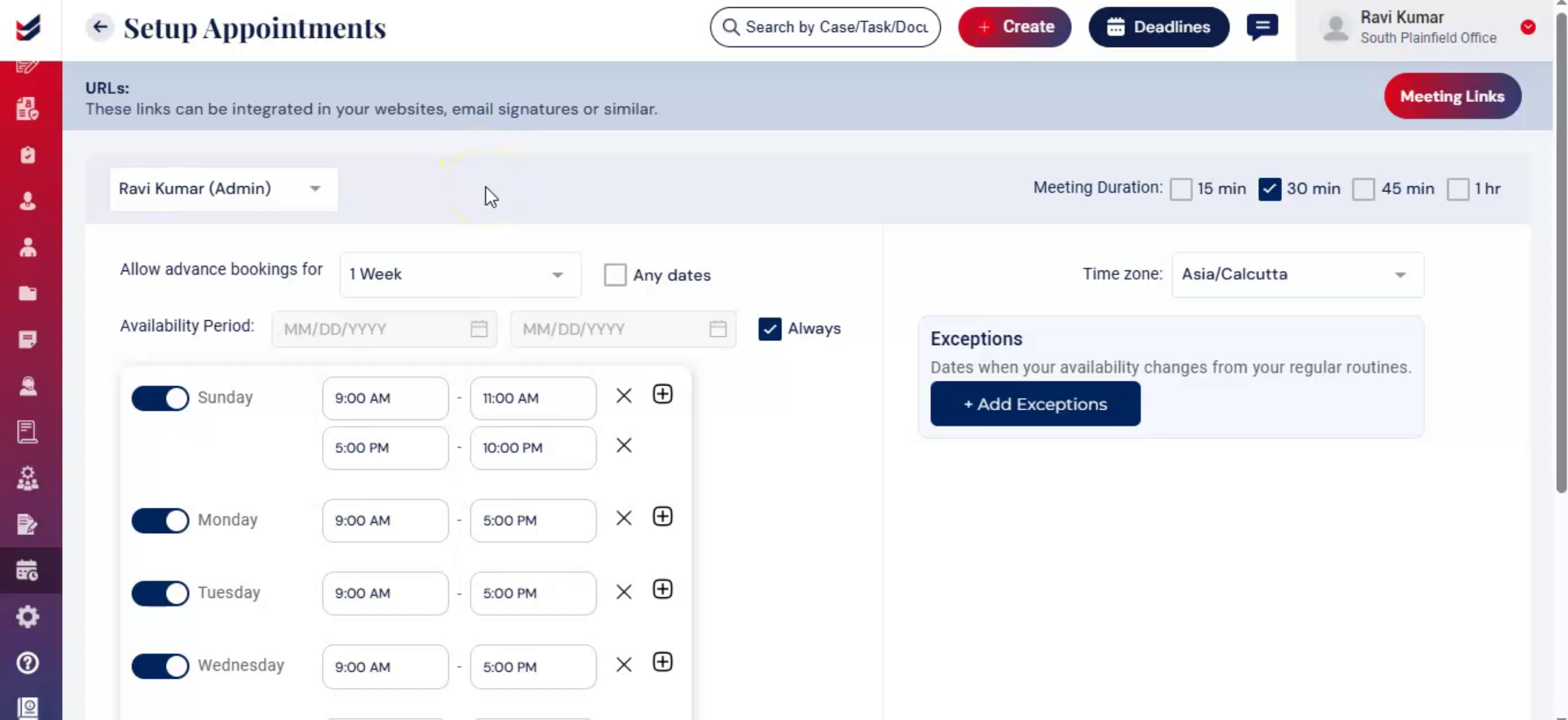Open the settings gear sidebar icon

pyautogui.click(x=27, y=617)
